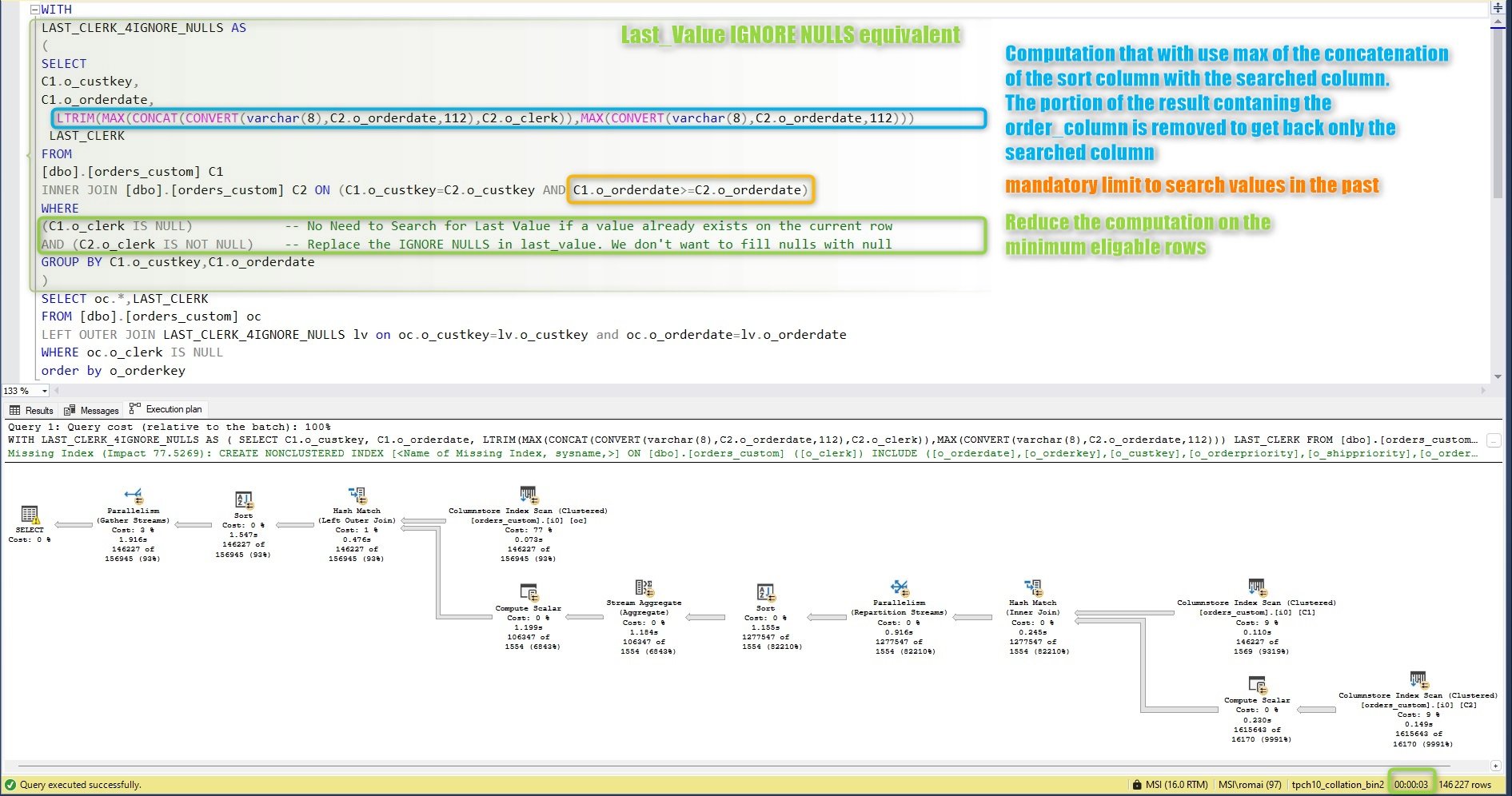This screenshot has height=796, width=1512.
Task: Click the (C1.o_clerk IS NULL) condition
Action: pyautogui.click(x=117, y=226)
